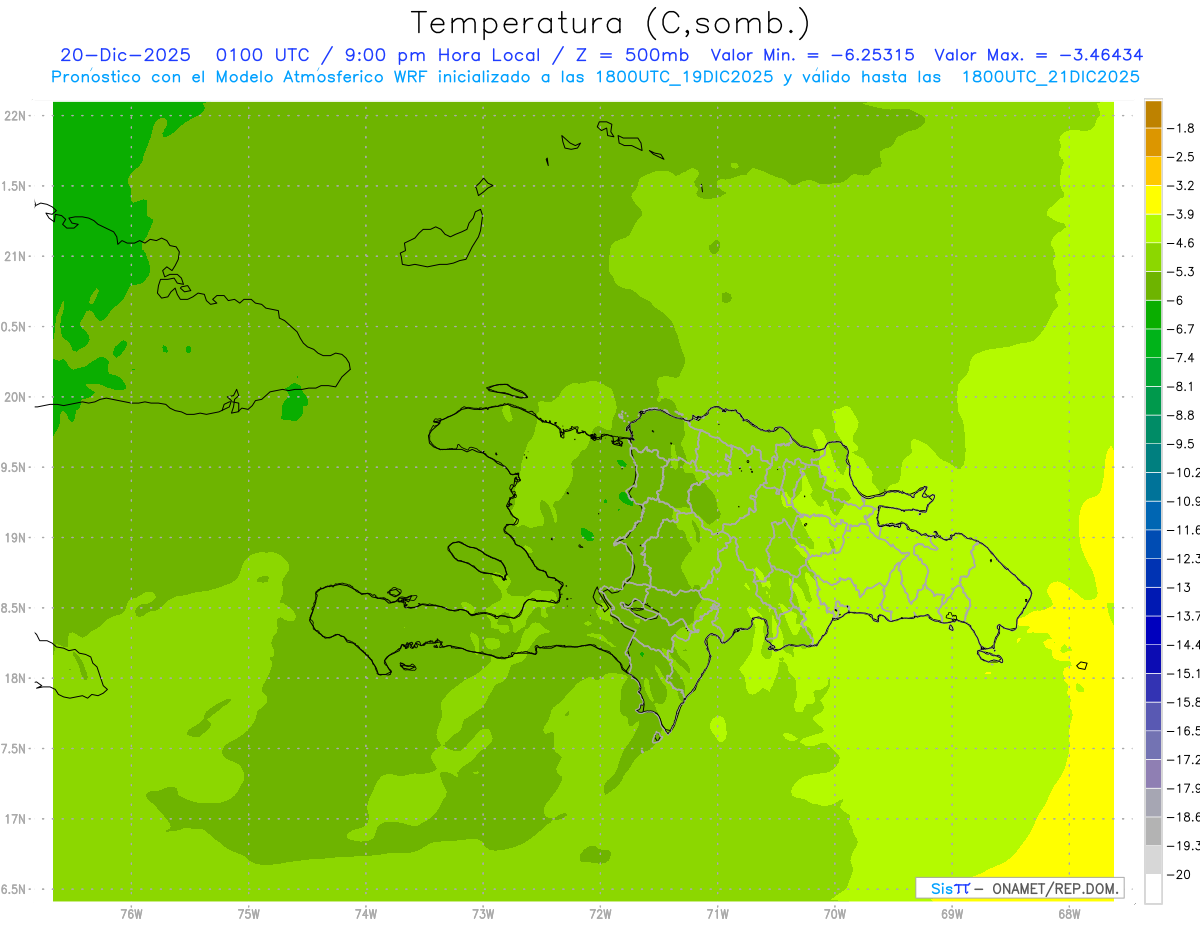Pick the green swatch between -4.6 and -5.3
Screen dimensions: 1200x927
[1154, 257]
